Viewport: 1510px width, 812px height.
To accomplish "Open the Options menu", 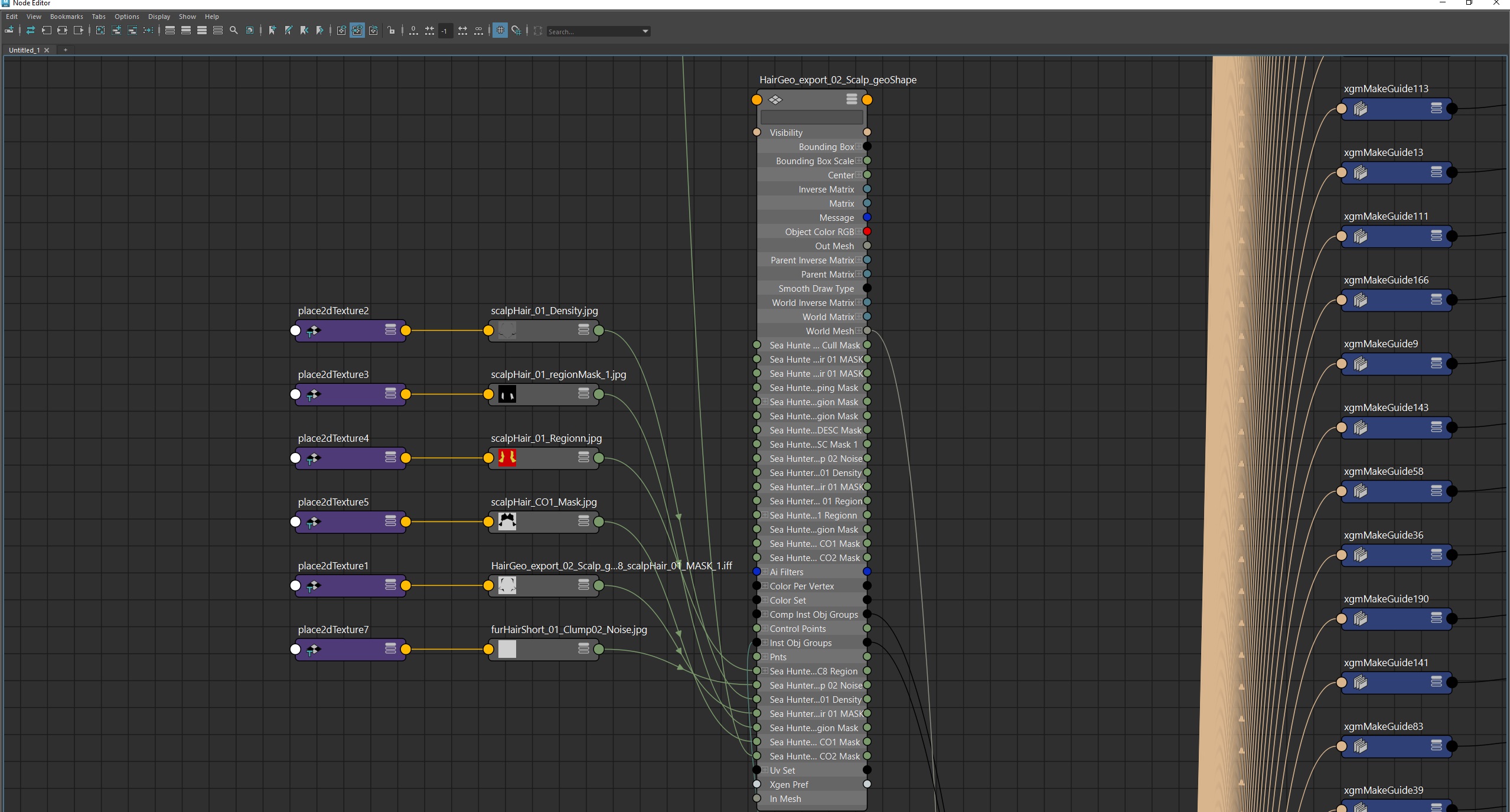I will point(126,17).
